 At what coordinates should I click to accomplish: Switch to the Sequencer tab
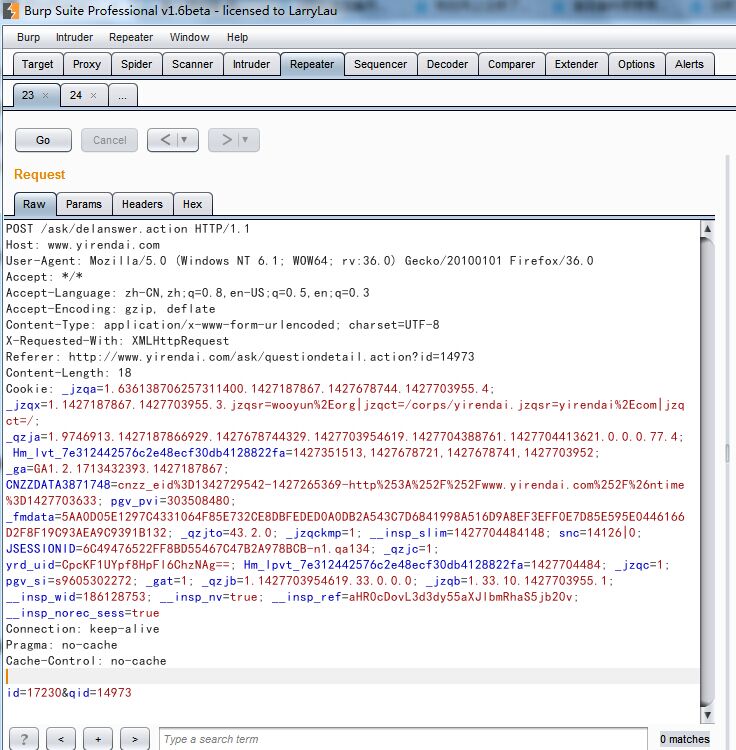[x=381, y=64]
